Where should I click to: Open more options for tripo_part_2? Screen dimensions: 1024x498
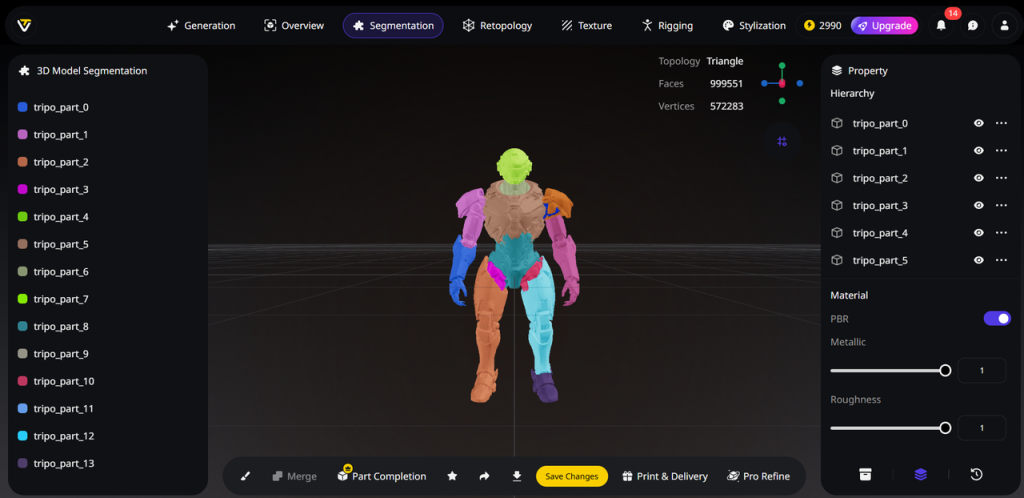1001,178
